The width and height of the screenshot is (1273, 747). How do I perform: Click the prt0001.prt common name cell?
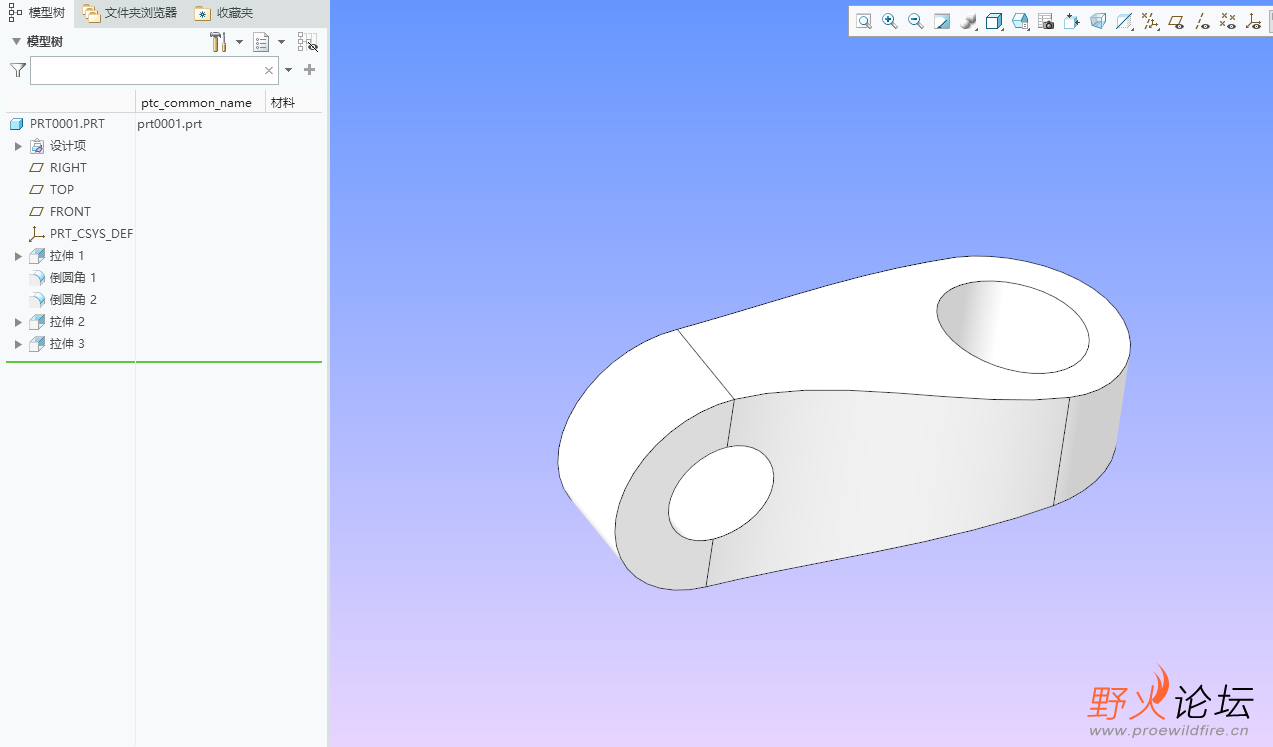tap(170, 124)
